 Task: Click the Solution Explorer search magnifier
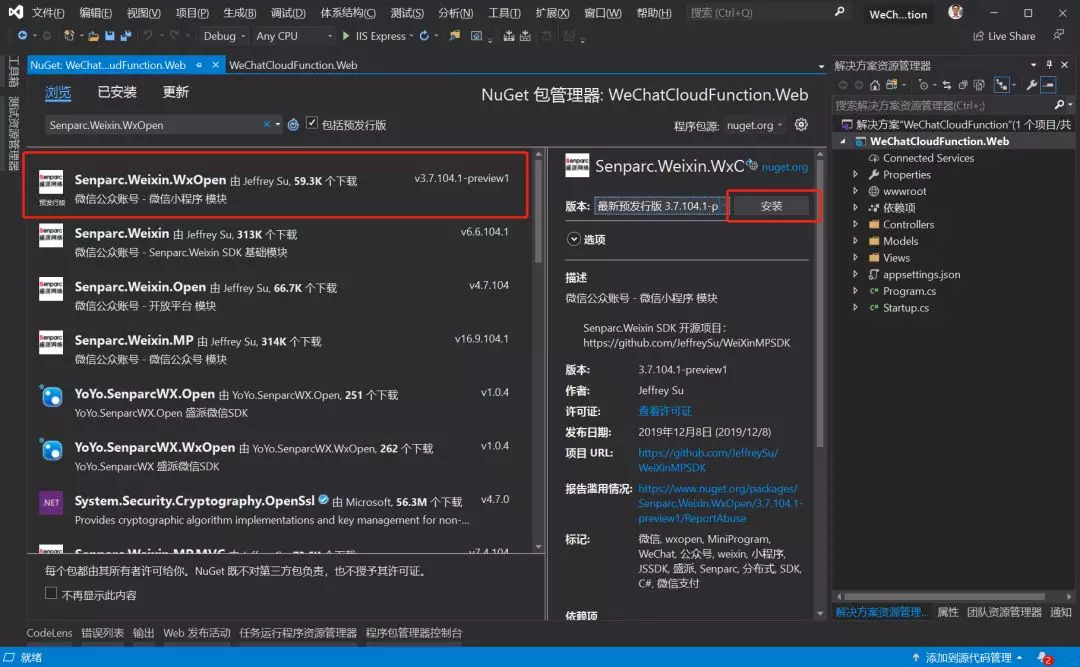(x=1059, y=105)
